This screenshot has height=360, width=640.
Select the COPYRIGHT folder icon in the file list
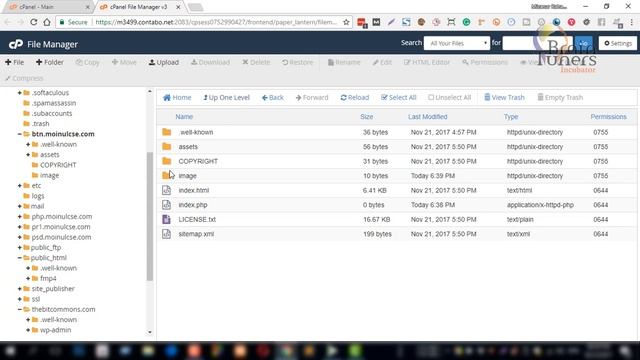coord(167,161)
